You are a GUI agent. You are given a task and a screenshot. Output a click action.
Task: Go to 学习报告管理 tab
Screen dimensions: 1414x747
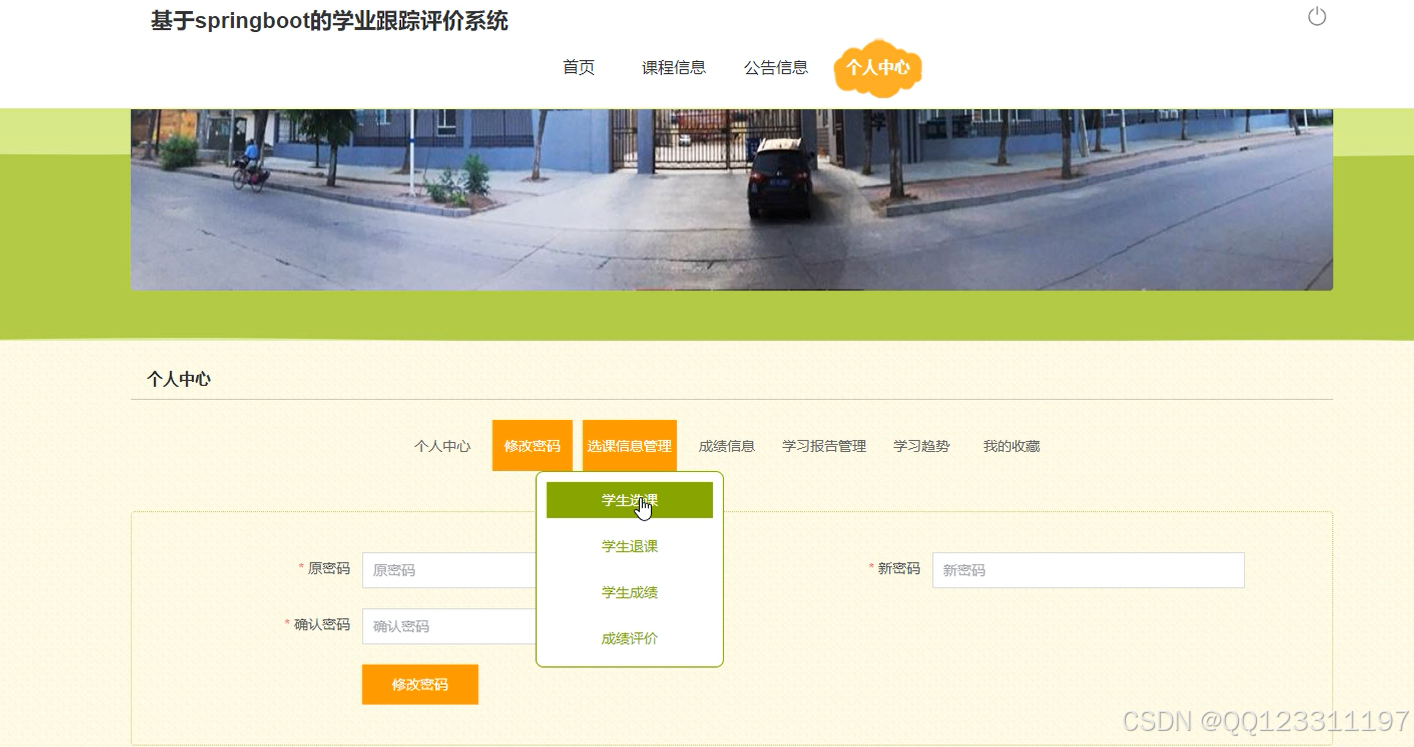pyautogui.click(x=823, y=446)
